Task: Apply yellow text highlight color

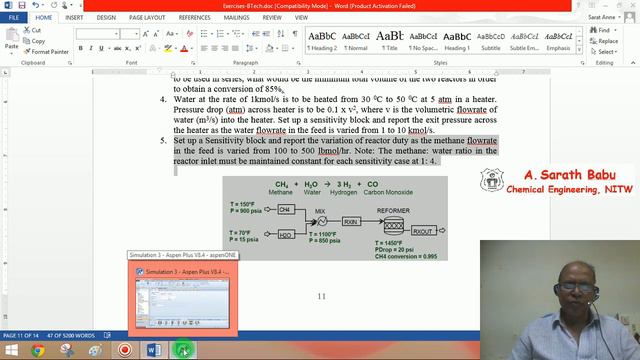Action: coord(168,49)
